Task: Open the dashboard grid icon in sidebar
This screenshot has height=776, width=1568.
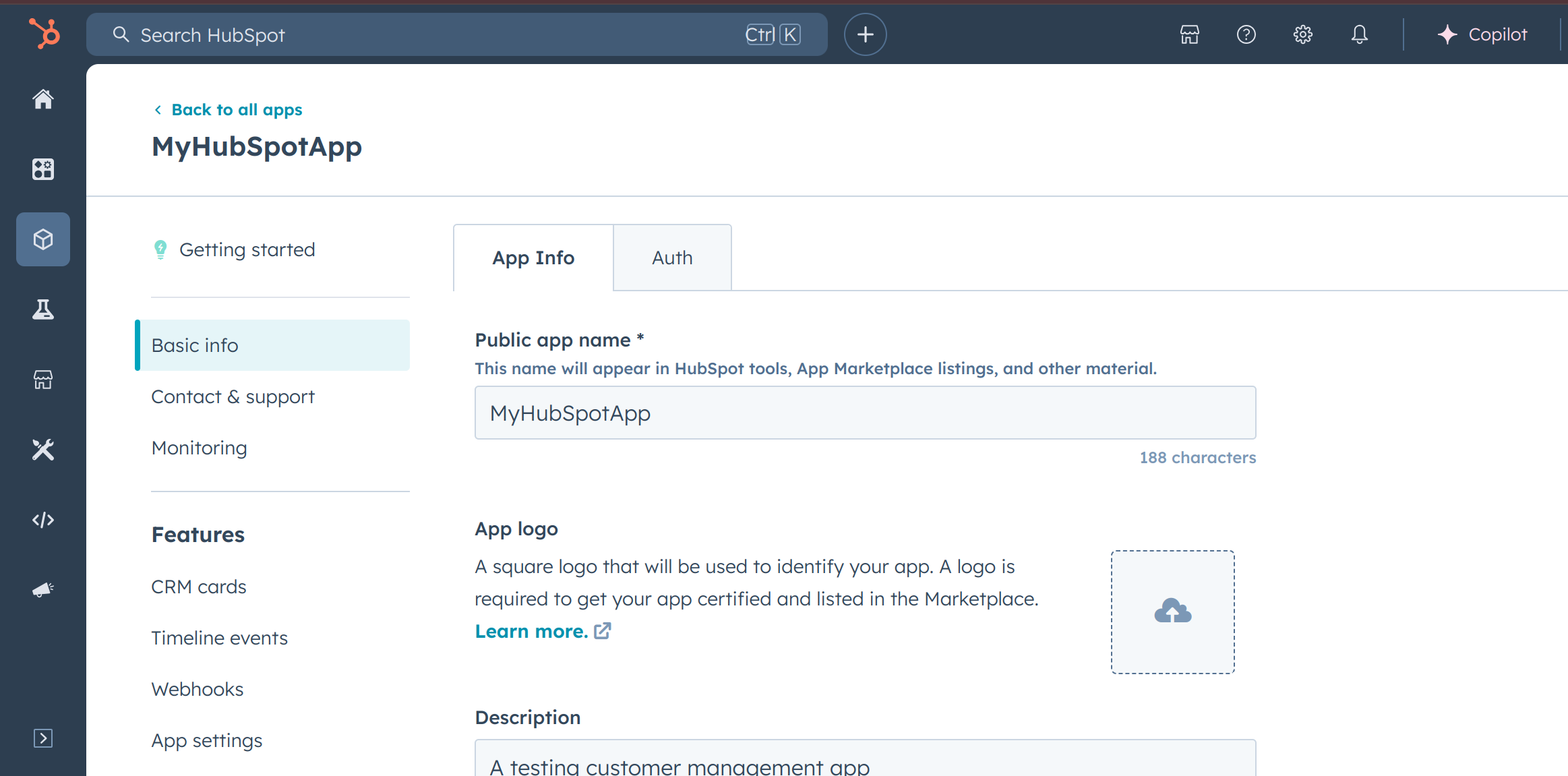Action: (x=43, y=169)
